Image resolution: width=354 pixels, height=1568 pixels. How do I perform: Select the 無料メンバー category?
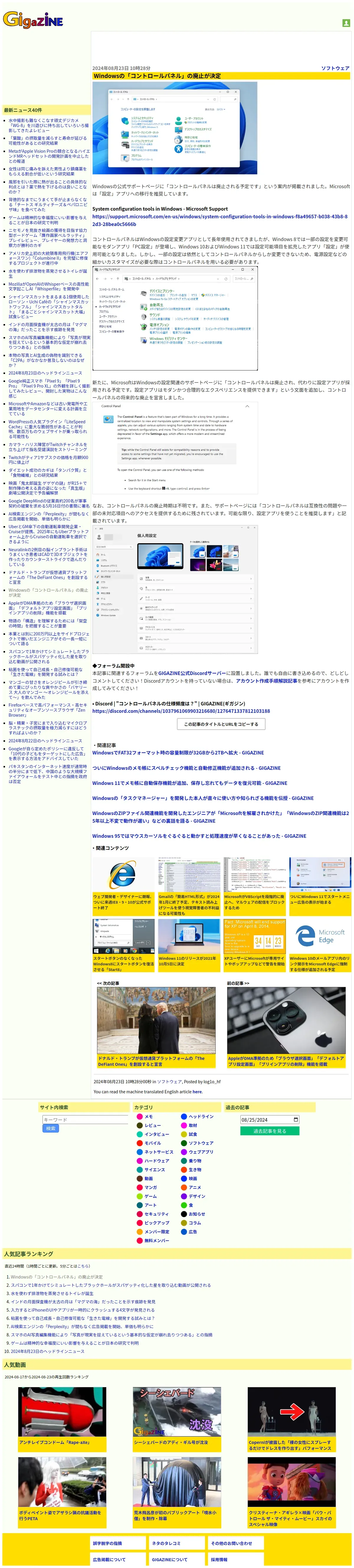click(157, 1240)
